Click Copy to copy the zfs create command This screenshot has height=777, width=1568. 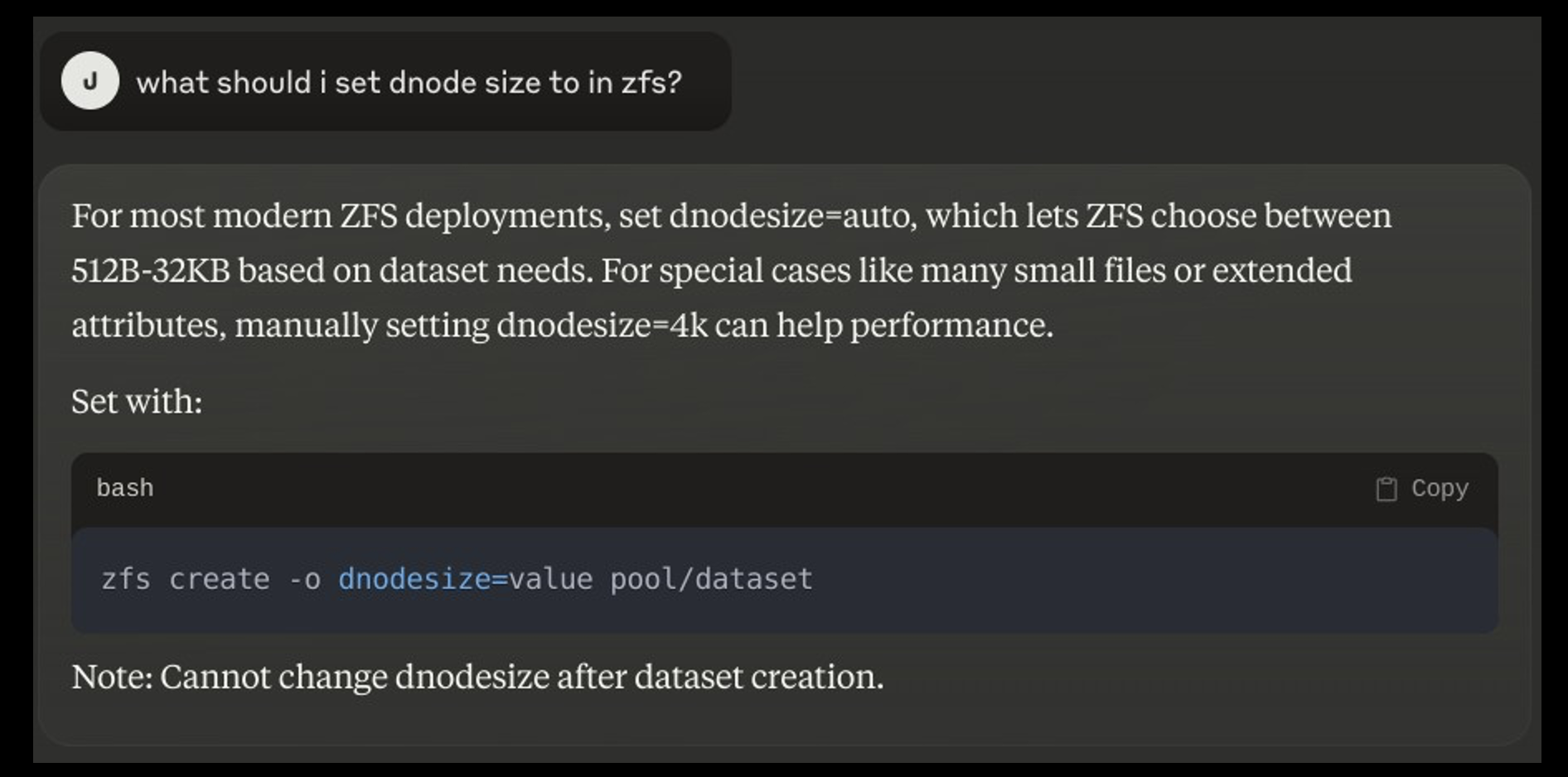(1440, 488)
